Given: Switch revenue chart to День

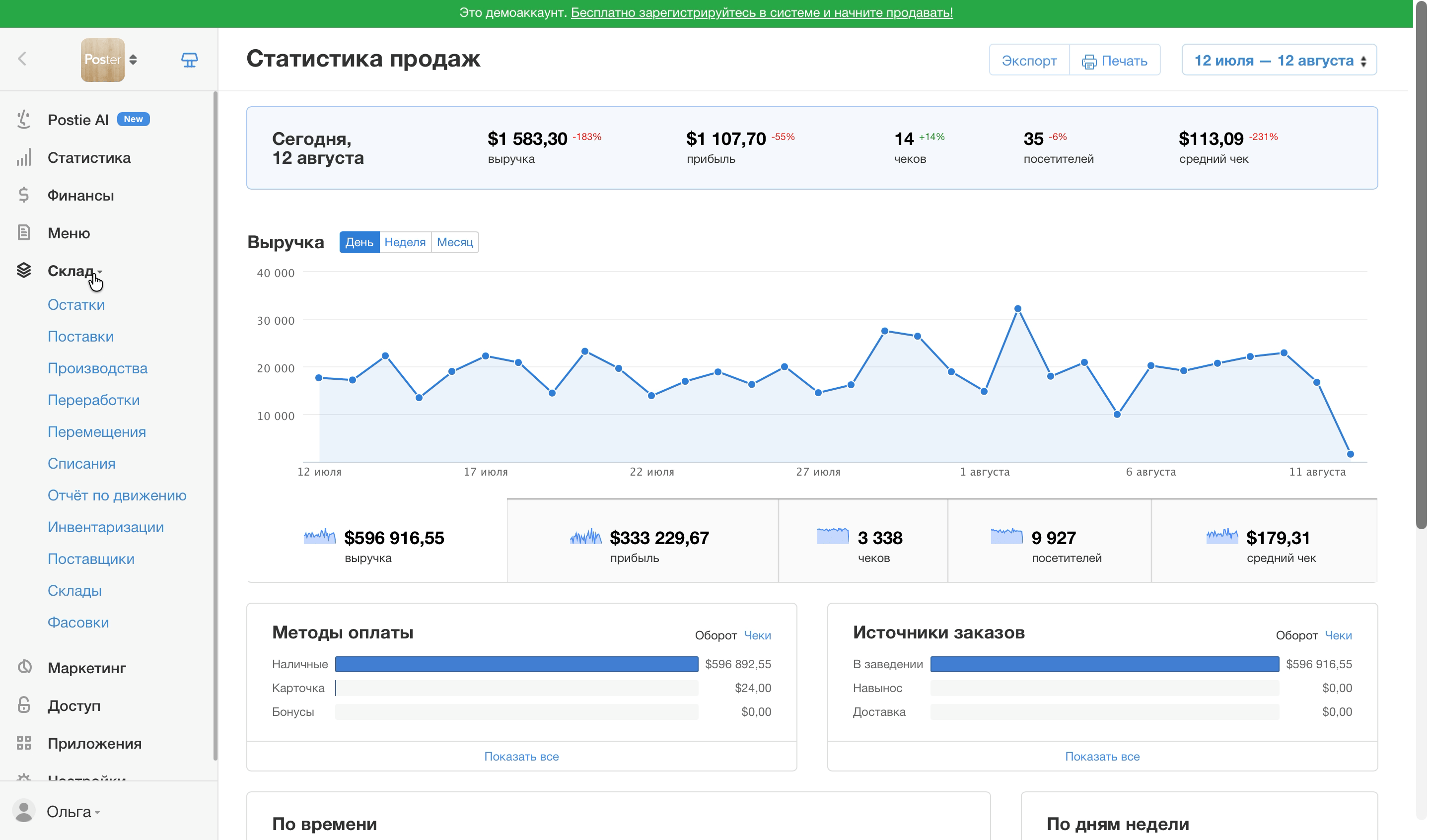Looking at the screenshot, I should coord(359,242).
